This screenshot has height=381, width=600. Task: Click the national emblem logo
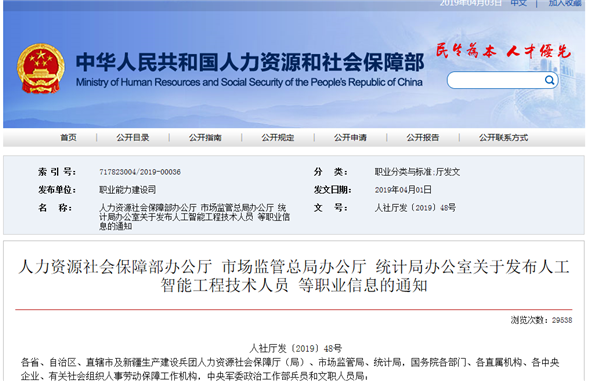pyautogui.click(x=41, y=68)
